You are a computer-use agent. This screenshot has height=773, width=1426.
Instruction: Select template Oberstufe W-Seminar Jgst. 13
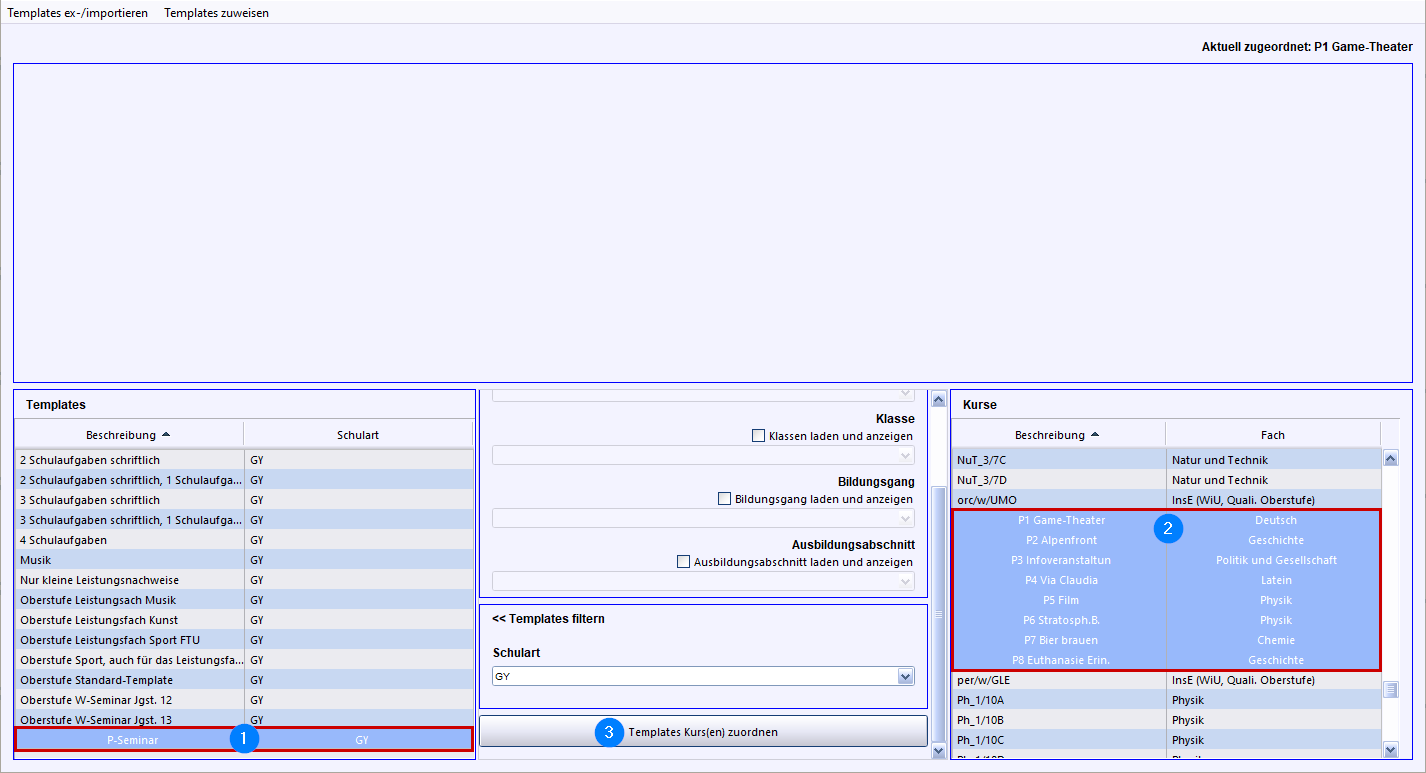(243, 720)
